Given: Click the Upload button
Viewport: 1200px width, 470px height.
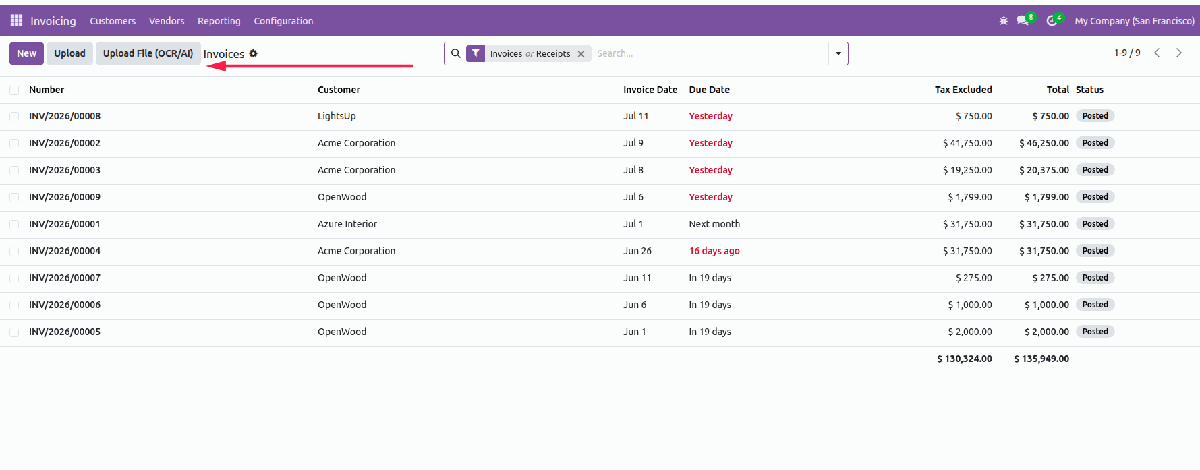Looking at the screenshot, I should point(70,53).
